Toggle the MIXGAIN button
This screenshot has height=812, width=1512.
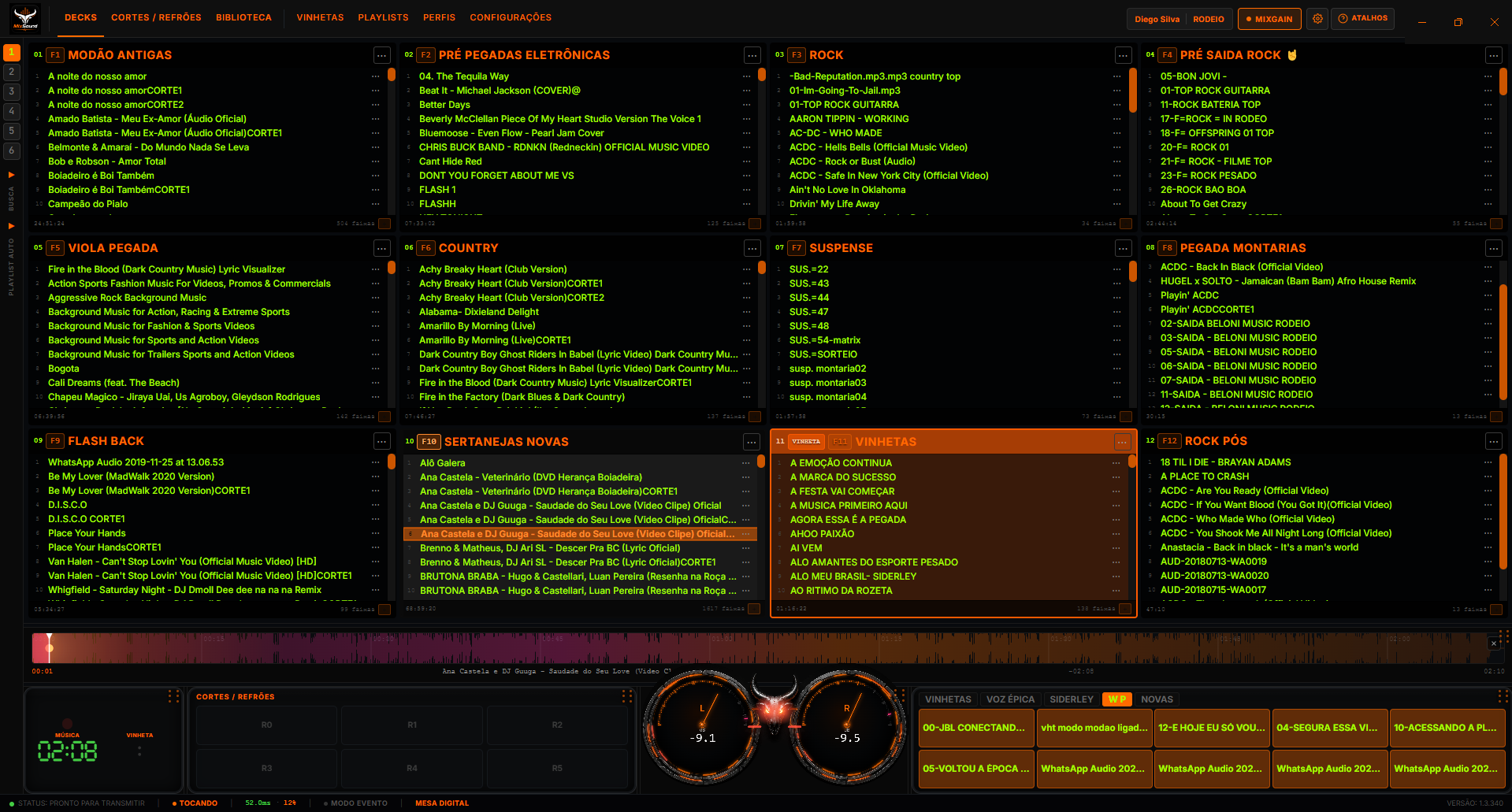pos(1269,19)
